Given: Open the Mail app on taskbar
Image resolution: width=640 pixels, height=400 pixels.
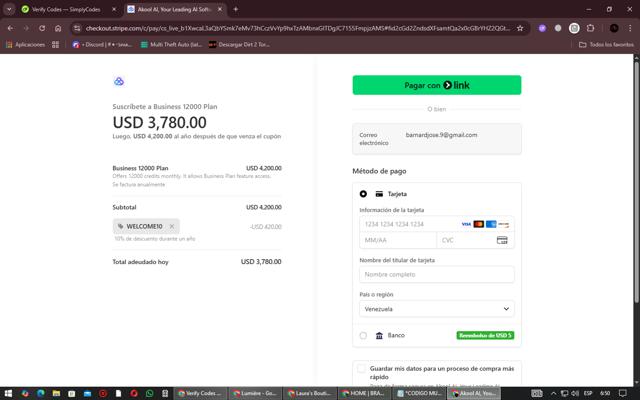Looking at the screenshot, I should tap(87, 393).
